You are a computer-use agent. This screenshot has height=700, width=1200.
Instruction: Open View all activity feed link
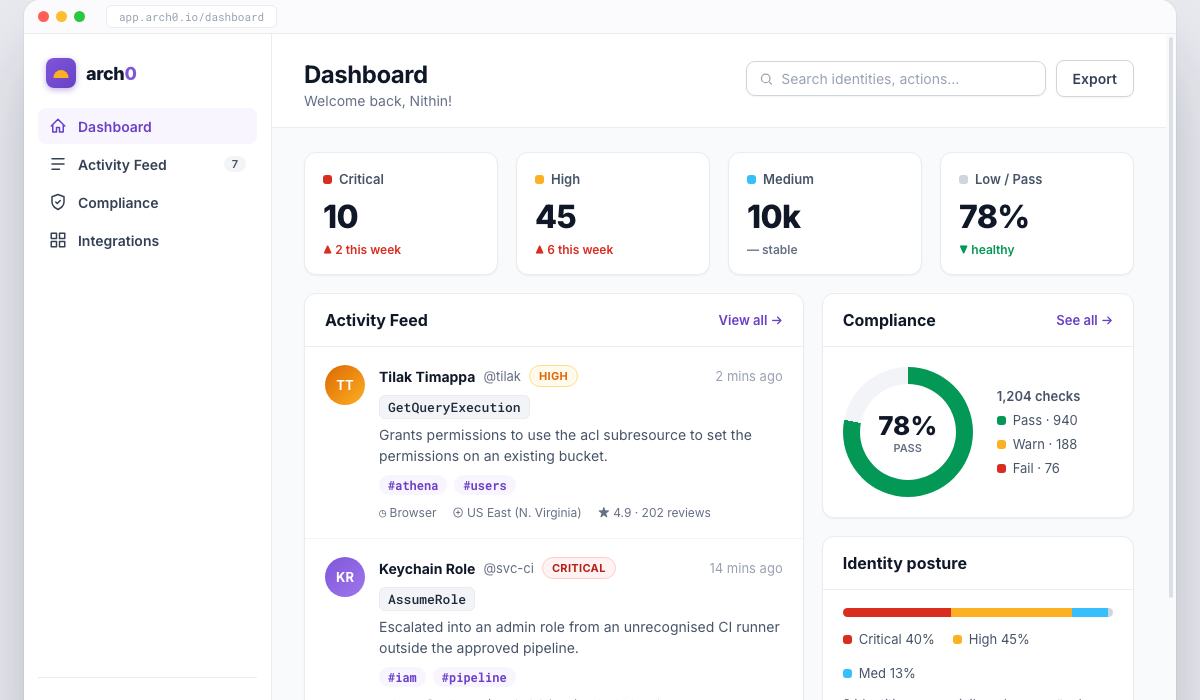click(x=750, y=320)
